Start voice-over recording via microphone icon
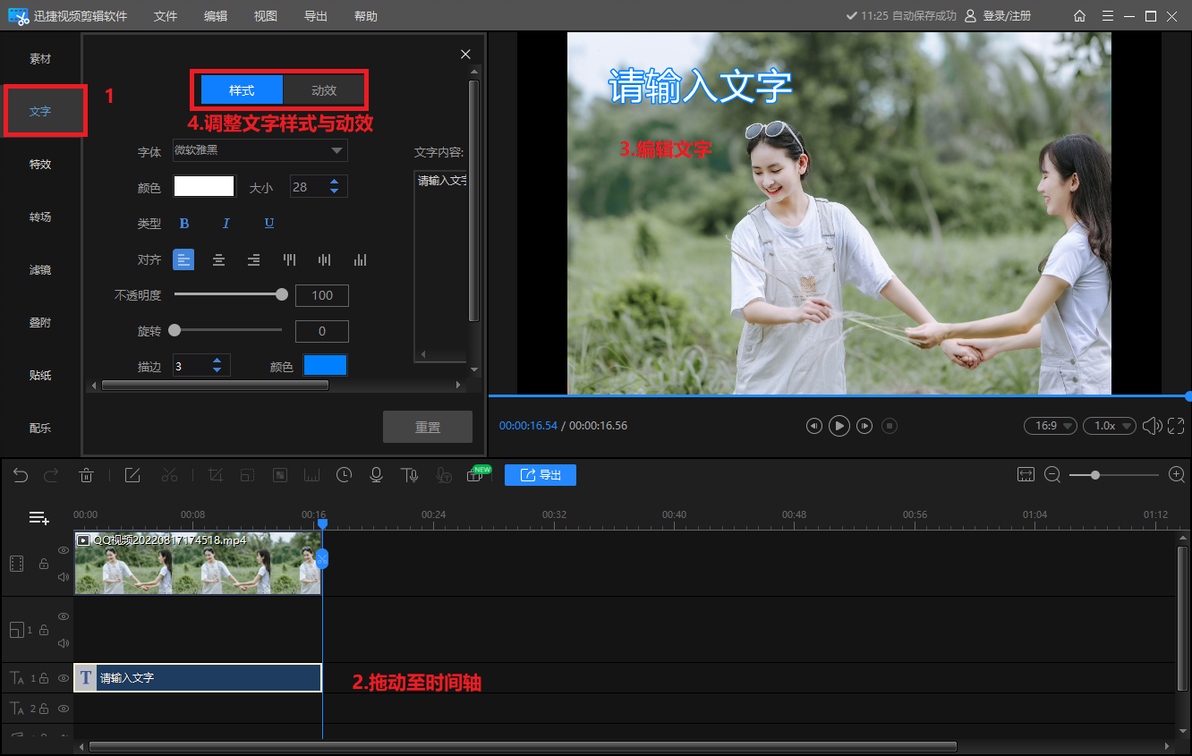 pyautogui.click(x=376, y=475)
